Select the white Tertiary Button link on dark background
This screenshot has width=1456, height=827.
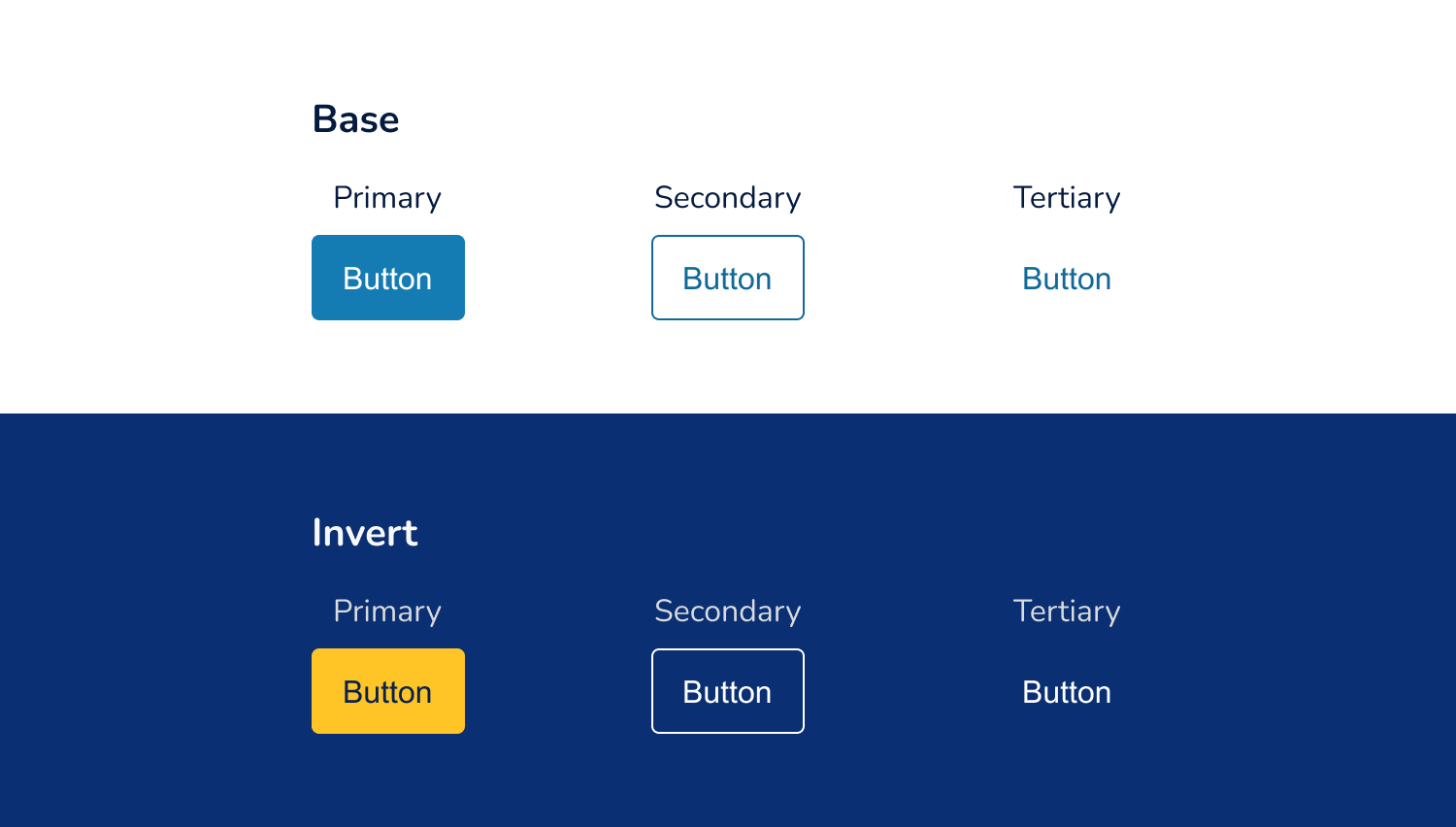pyautogui.click(x=1066, y=692)
